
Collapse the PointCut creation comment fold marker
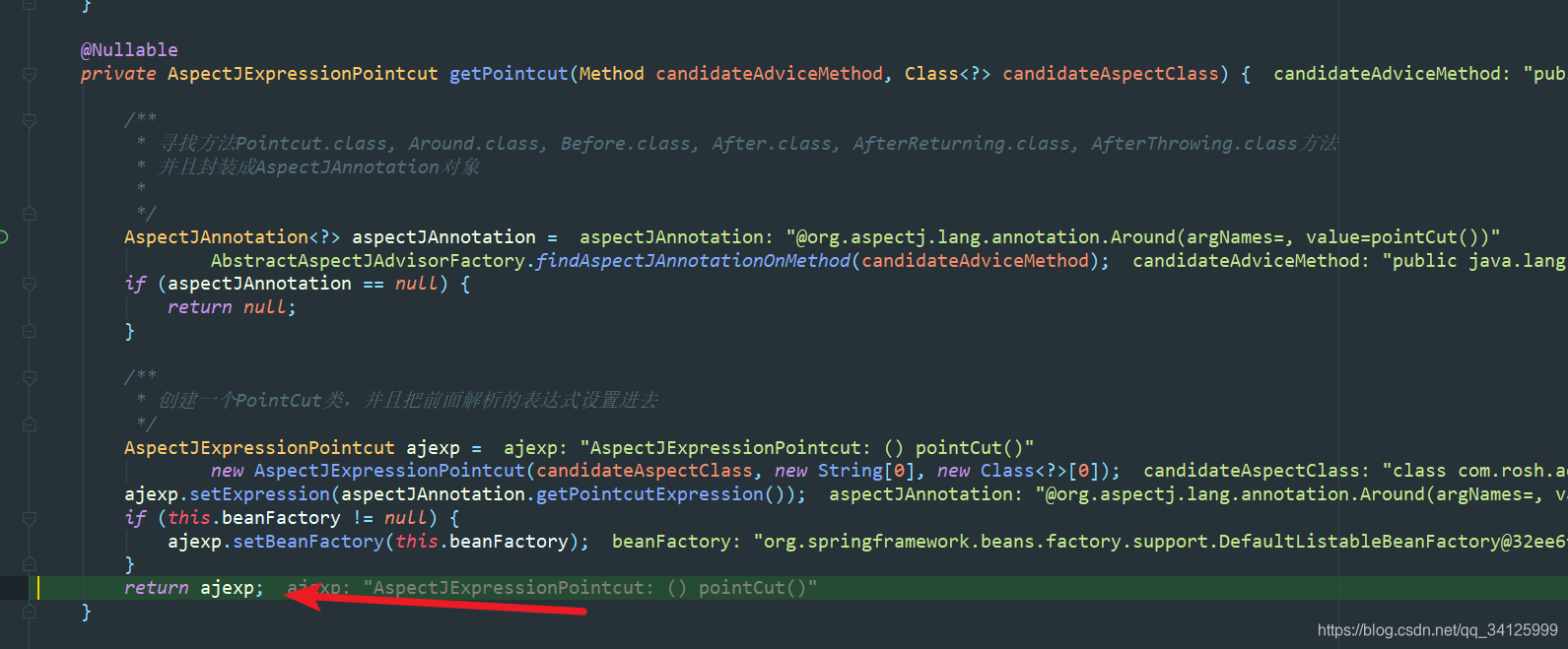[x=29, y=377]
